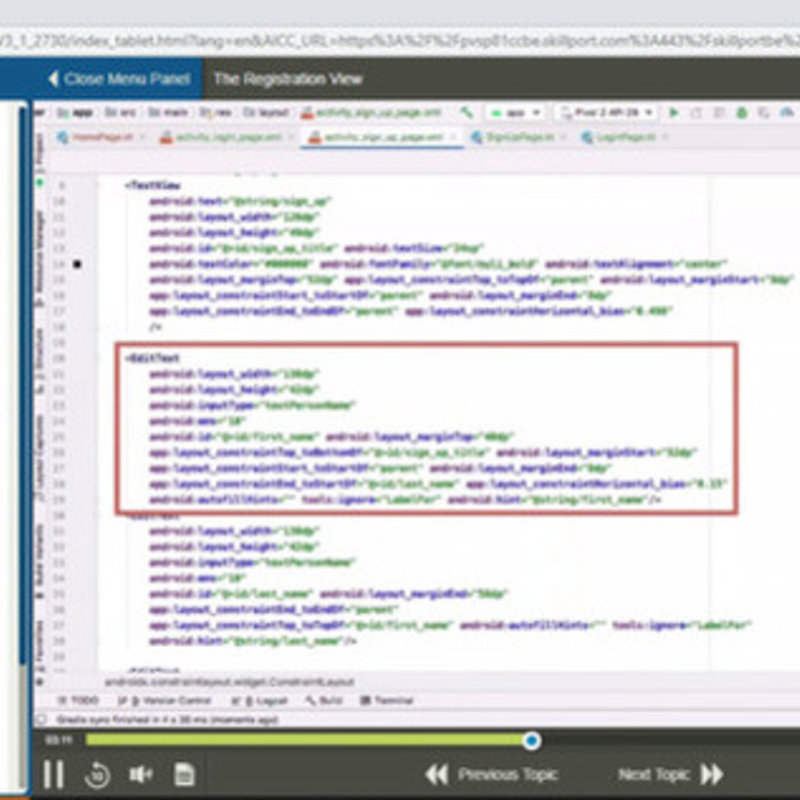Close Menu Panel button
This screenshot has width=800, height=800.
tap(119, 79)
